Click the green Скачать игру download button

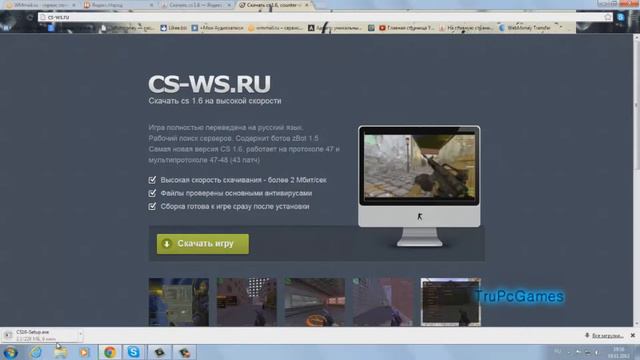point(202,244)
